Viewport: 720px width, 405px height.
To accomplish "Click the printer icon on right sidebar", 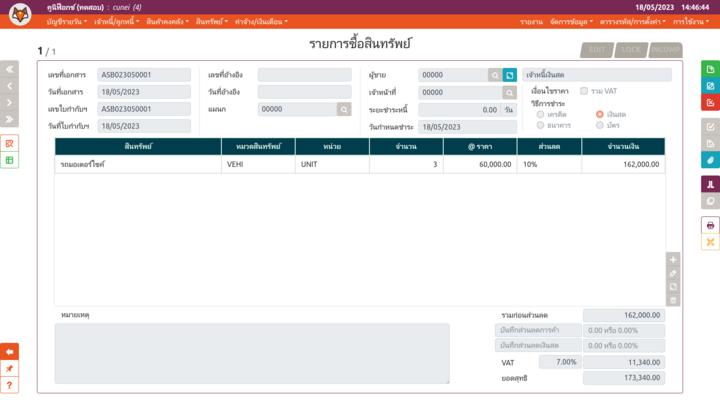I will [x=710, y=225].
